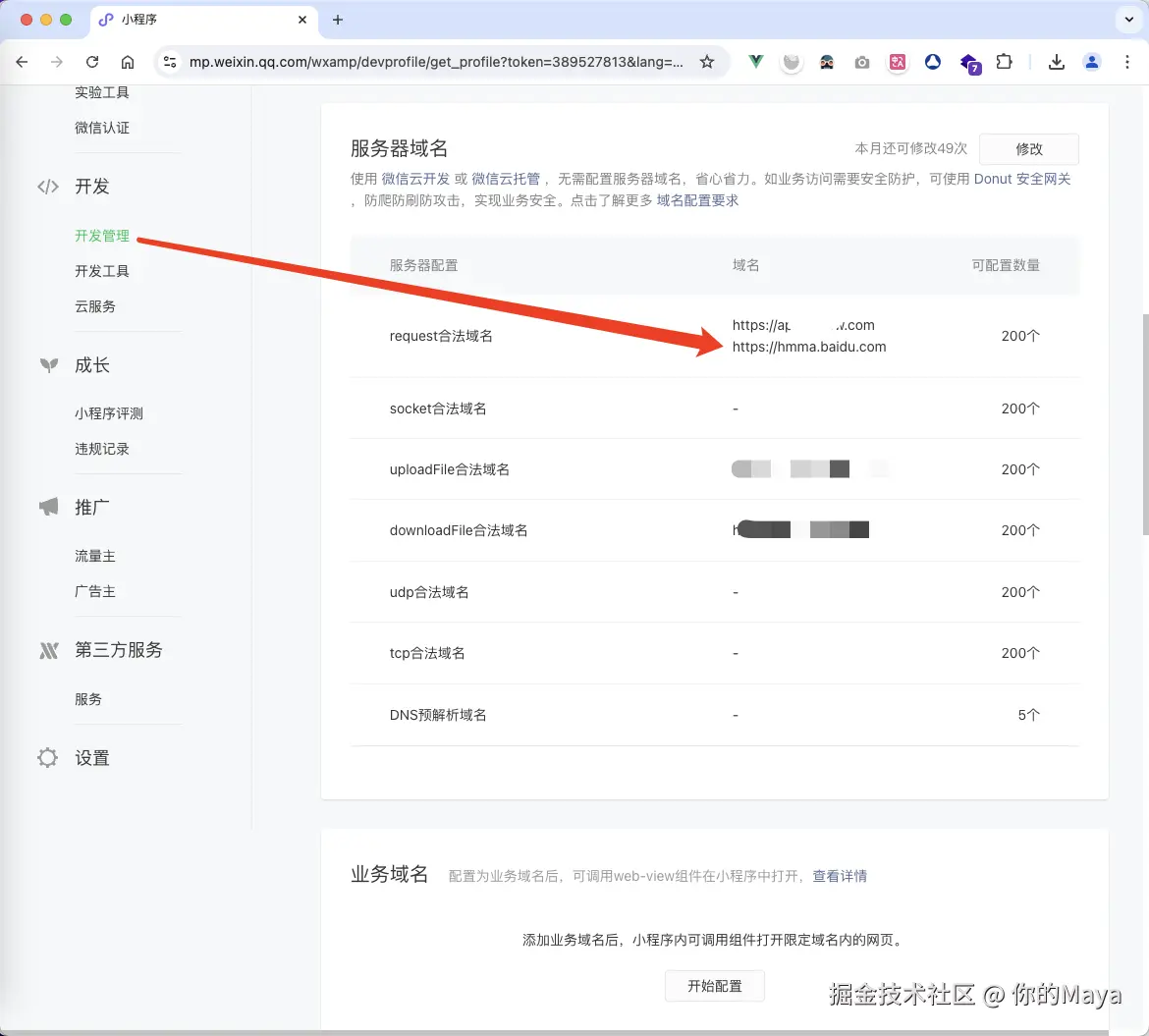
Task: Reload the page
Action: point(92,62)
